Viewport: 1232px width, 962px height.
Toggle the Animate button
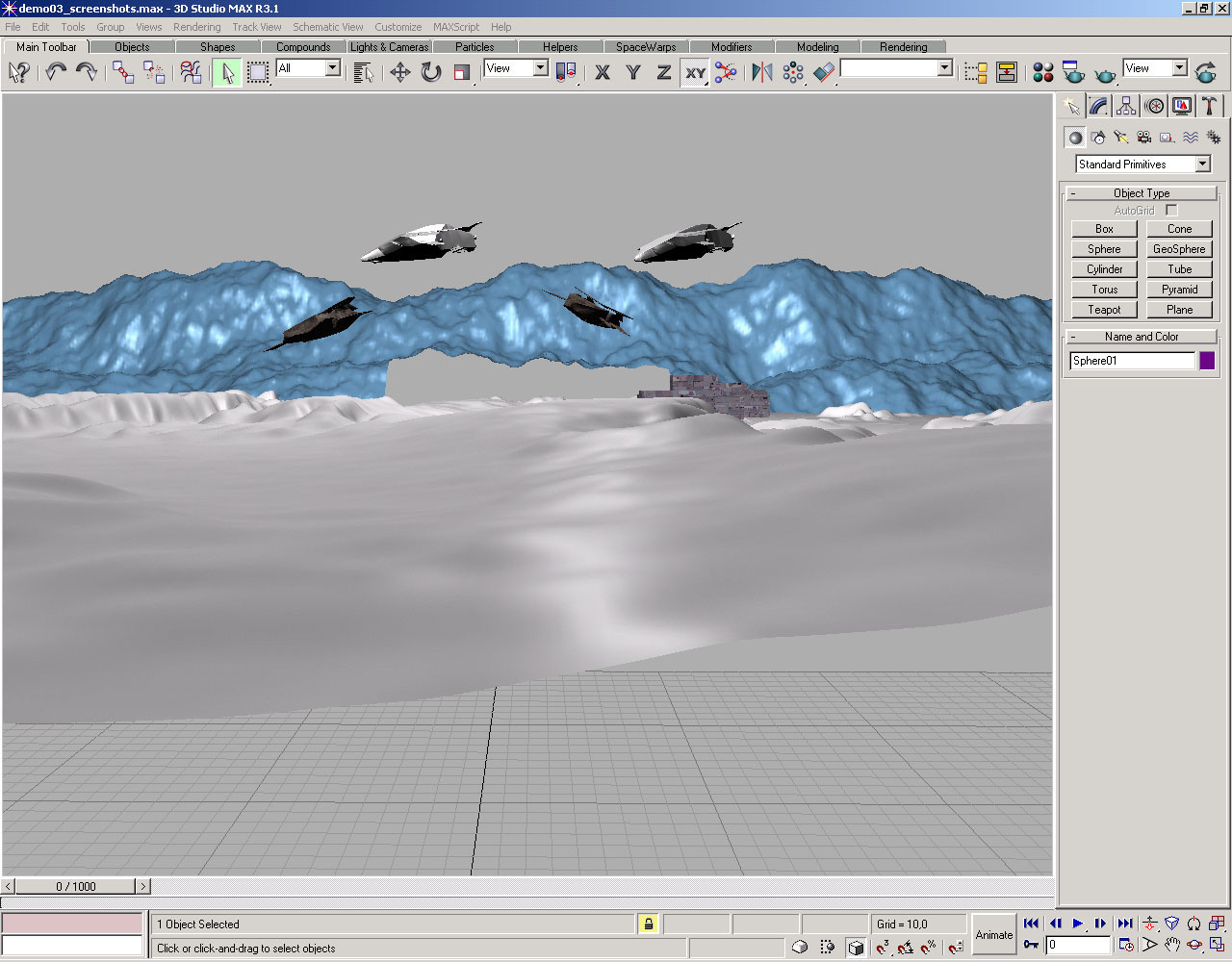click(993, 934)
